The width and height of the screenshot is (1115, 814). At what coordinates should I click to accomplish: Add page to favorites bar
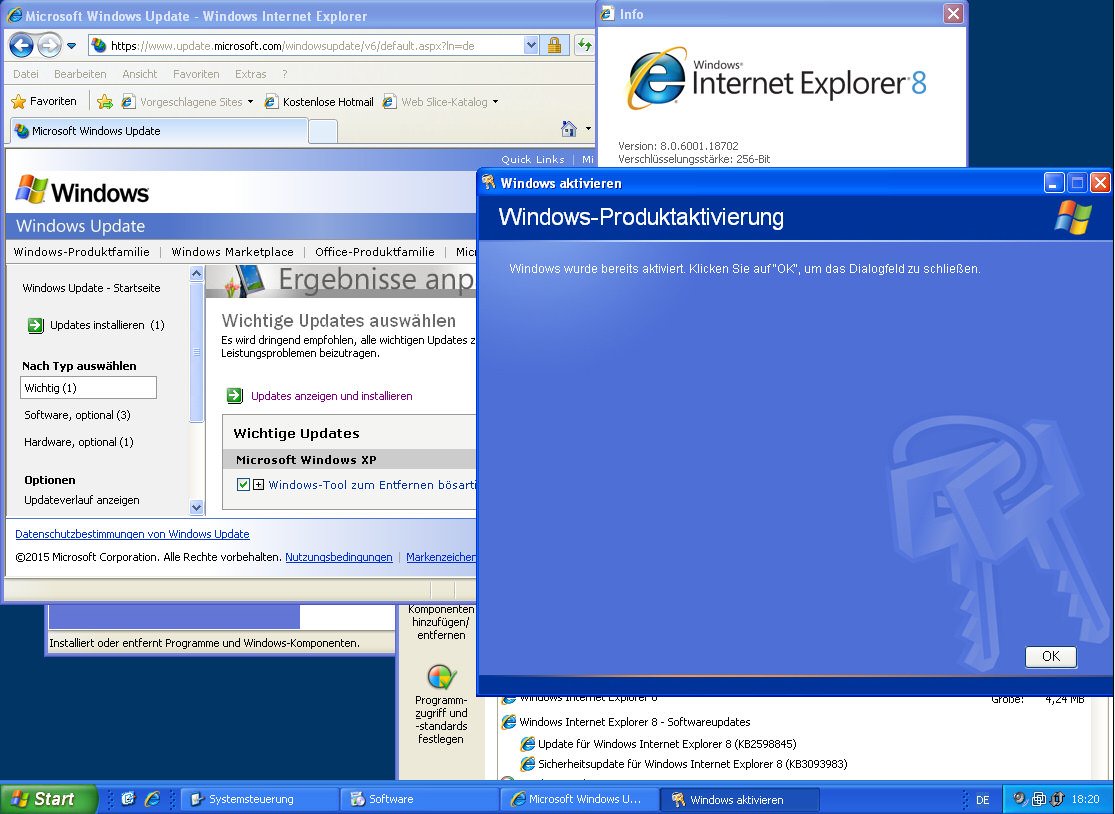click(105, 102)
